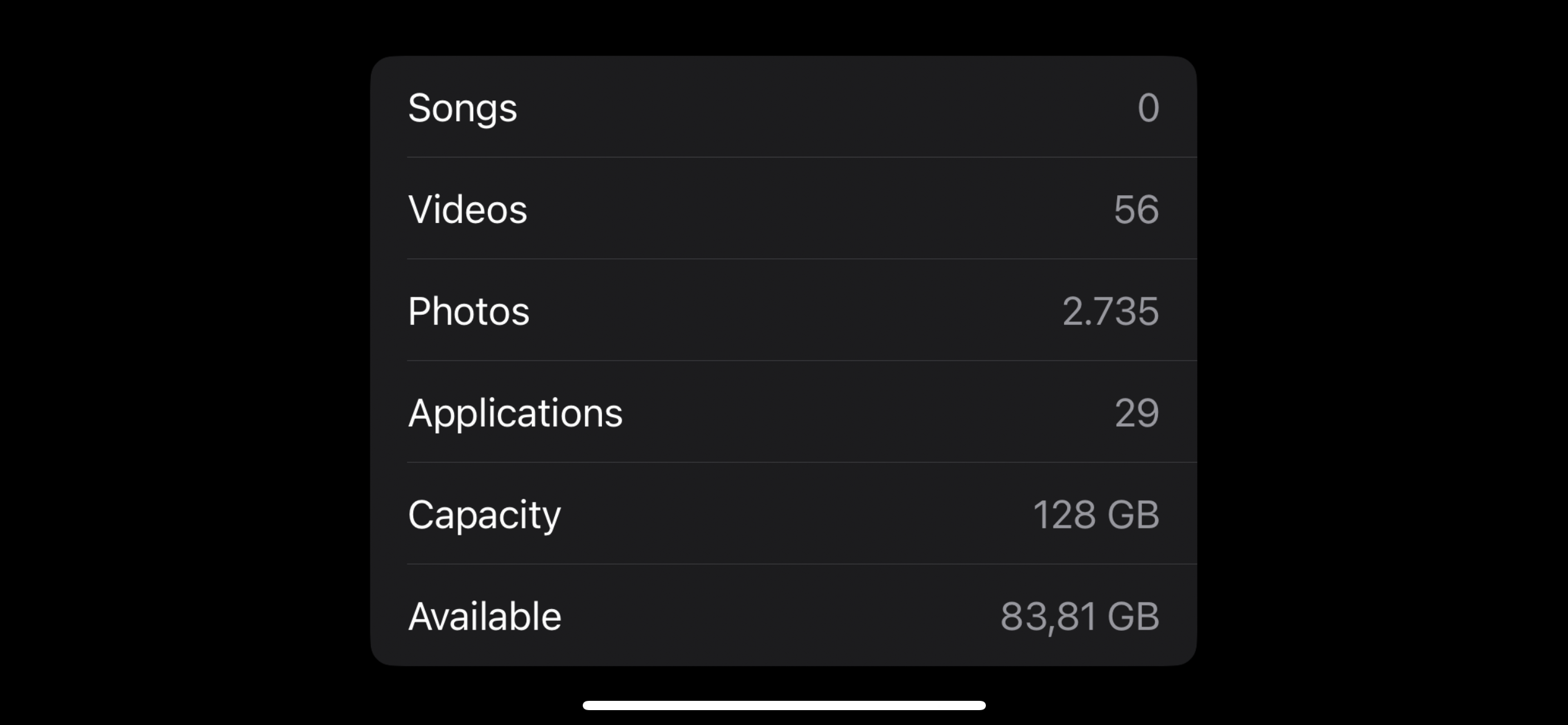
Task: Select the 128 GB capacity value
Action: 1095,514
